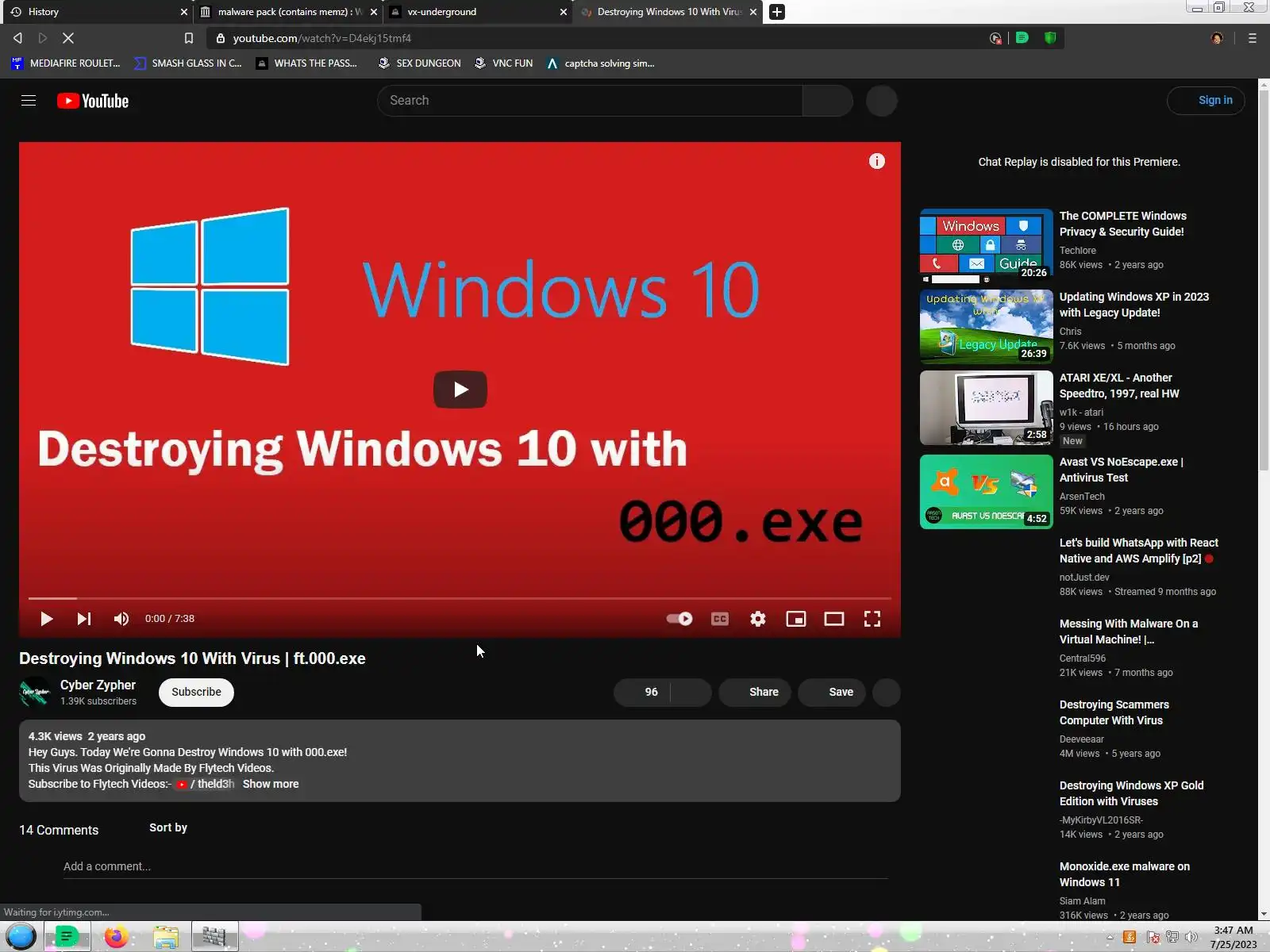Viewport: 1270px width, 952px height.
Task: Open File Explorer from the taskbar
Action: [166, 937]
